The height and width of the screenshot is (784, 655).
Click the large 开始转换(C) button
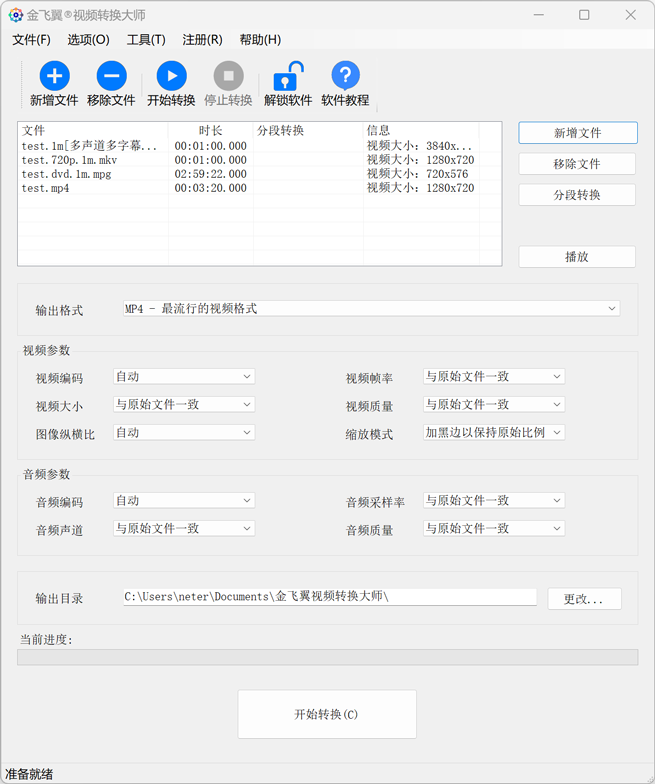click(327, 714)
